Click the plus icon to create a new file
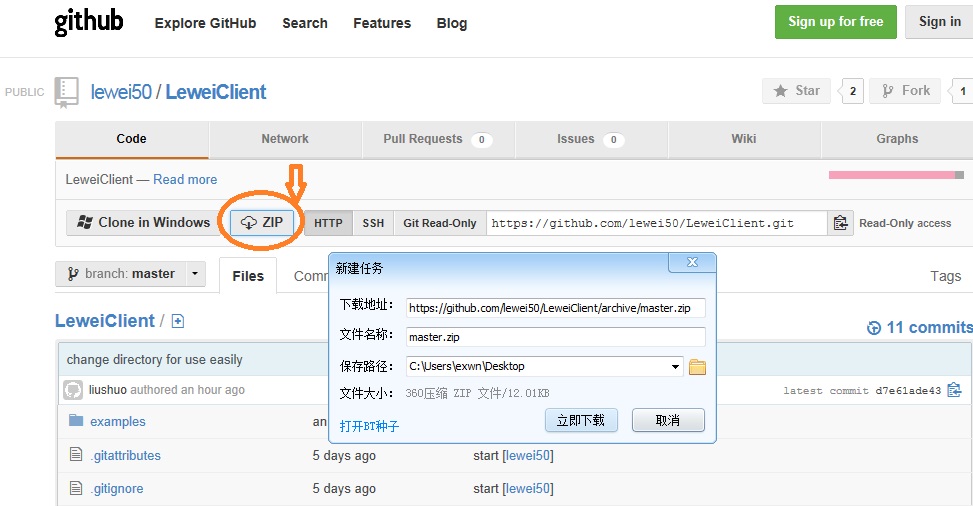 click(178, 321)
